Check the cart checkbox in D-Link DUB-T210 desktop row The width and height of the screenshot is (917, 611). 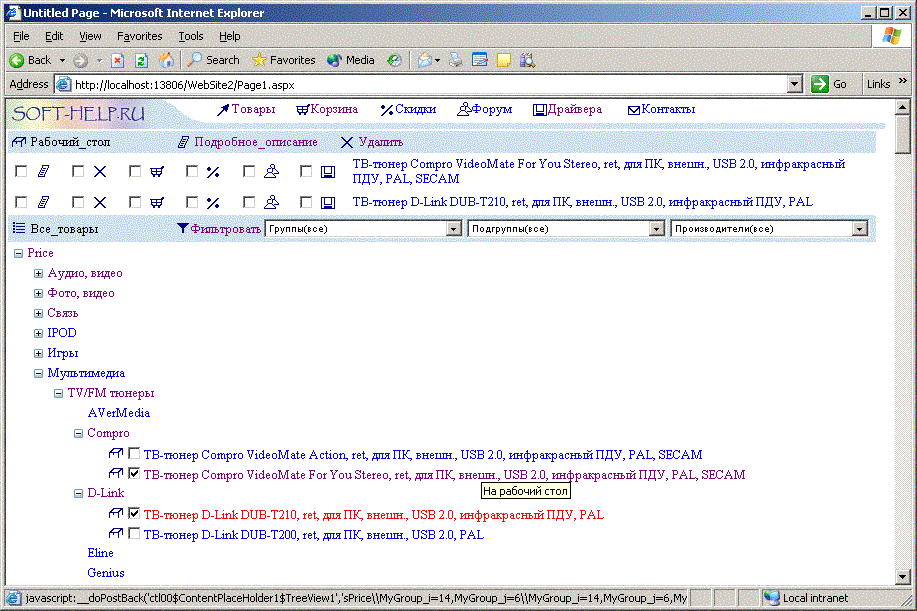[x=135, y=202]
